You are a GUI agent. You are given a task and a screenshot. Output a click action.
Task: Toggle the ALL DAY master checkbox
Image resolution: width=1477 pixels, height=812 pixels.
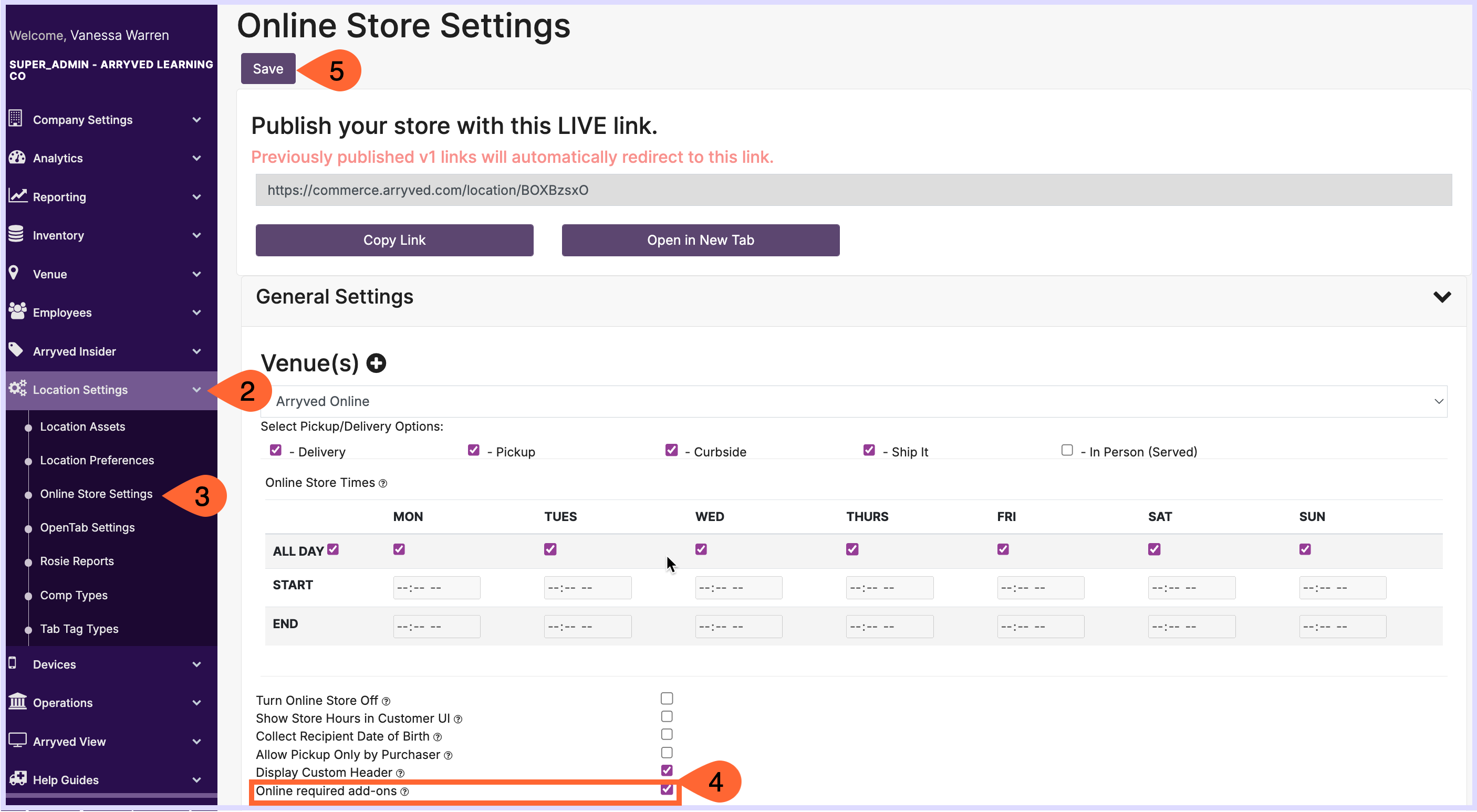[332, 549]
